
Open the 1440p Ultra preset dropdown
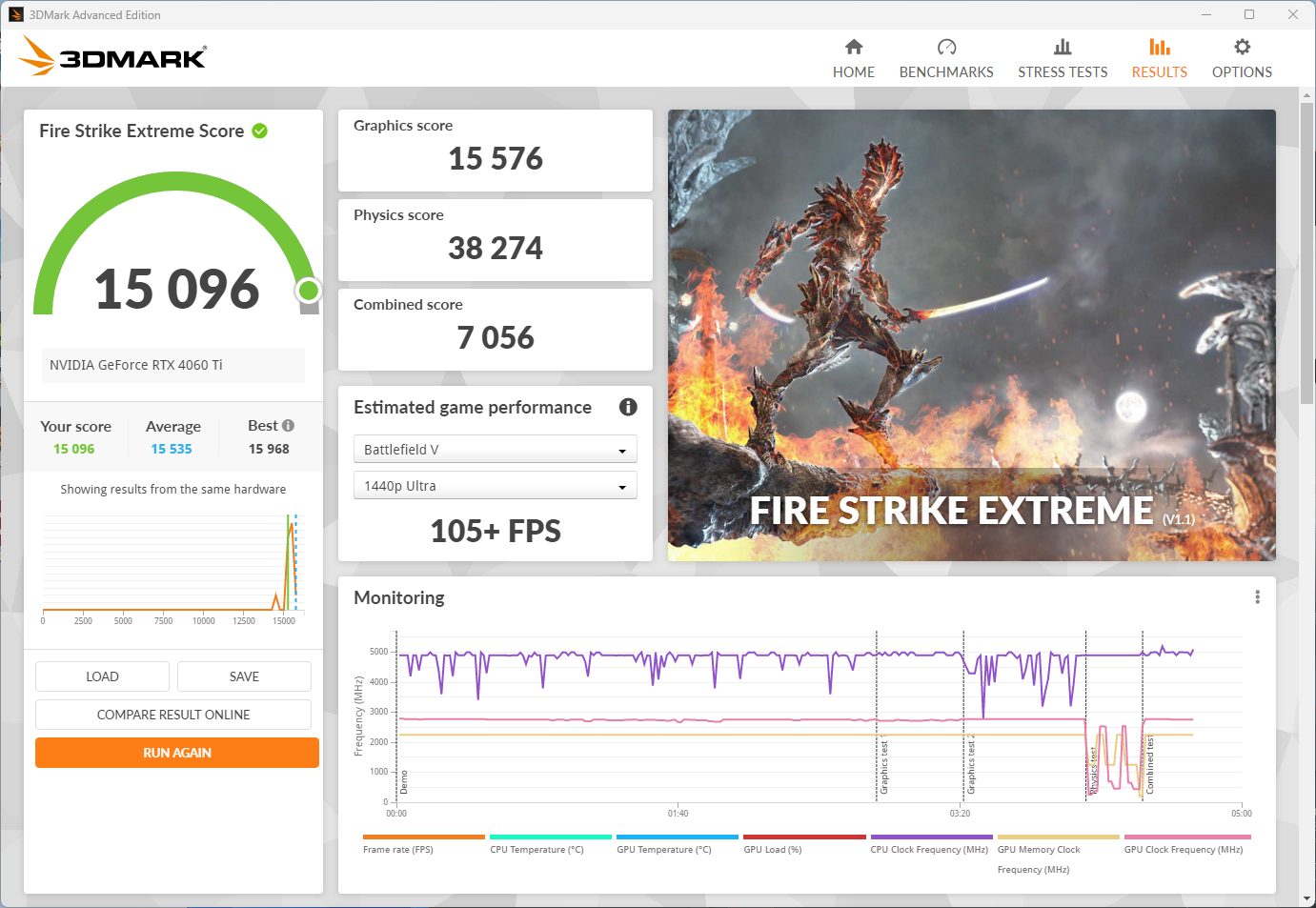coord(496,486)
